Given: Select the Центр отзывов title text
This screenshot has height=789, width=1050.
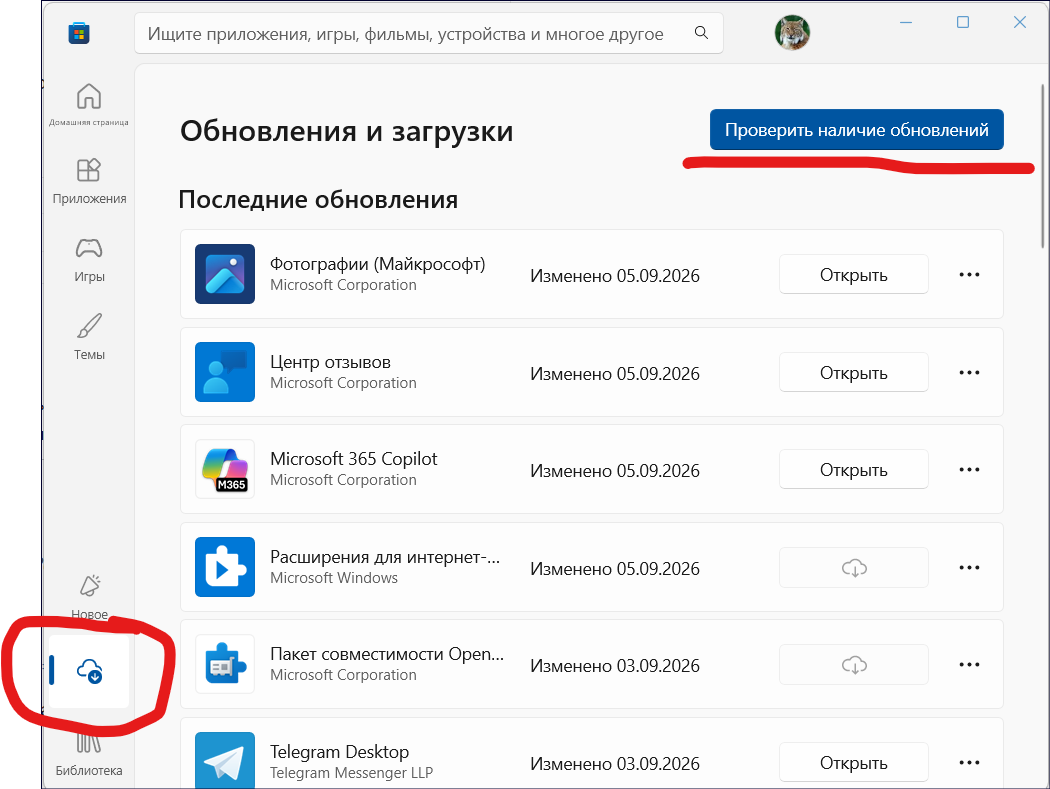Looking at the screenshot, I should point(330,362).
